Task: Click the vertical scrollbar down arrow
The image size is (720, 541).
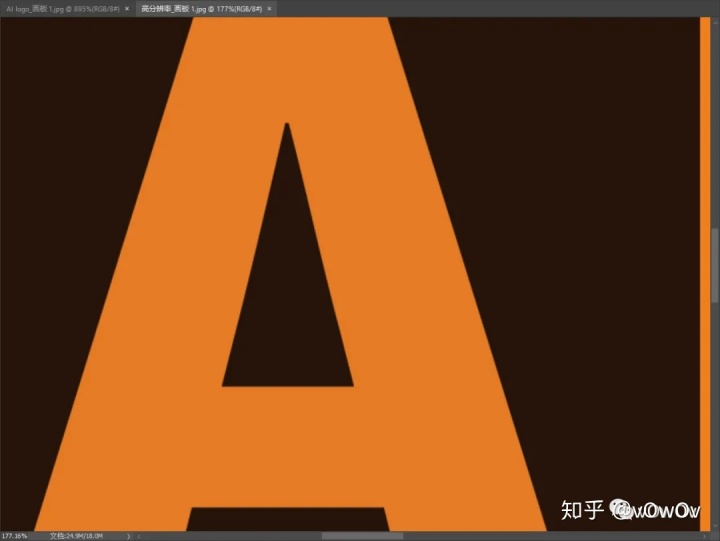Action: pyautogui.click(x=715, y=526)
